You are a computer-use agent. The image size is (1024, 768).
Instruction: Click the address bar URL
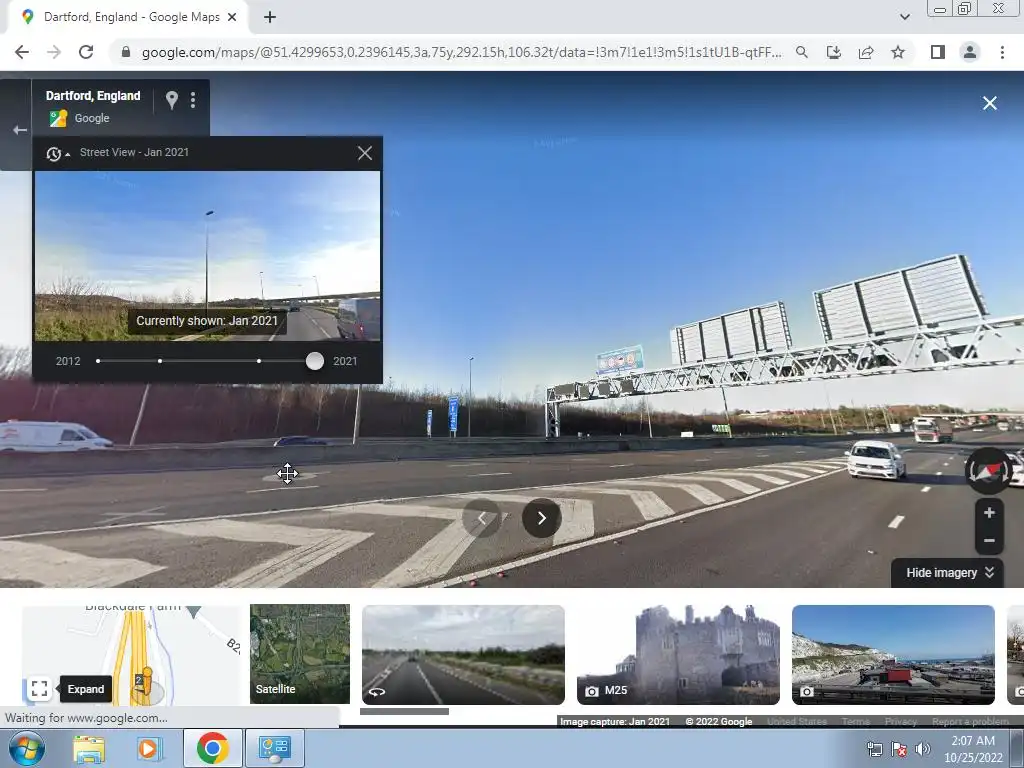461,52
